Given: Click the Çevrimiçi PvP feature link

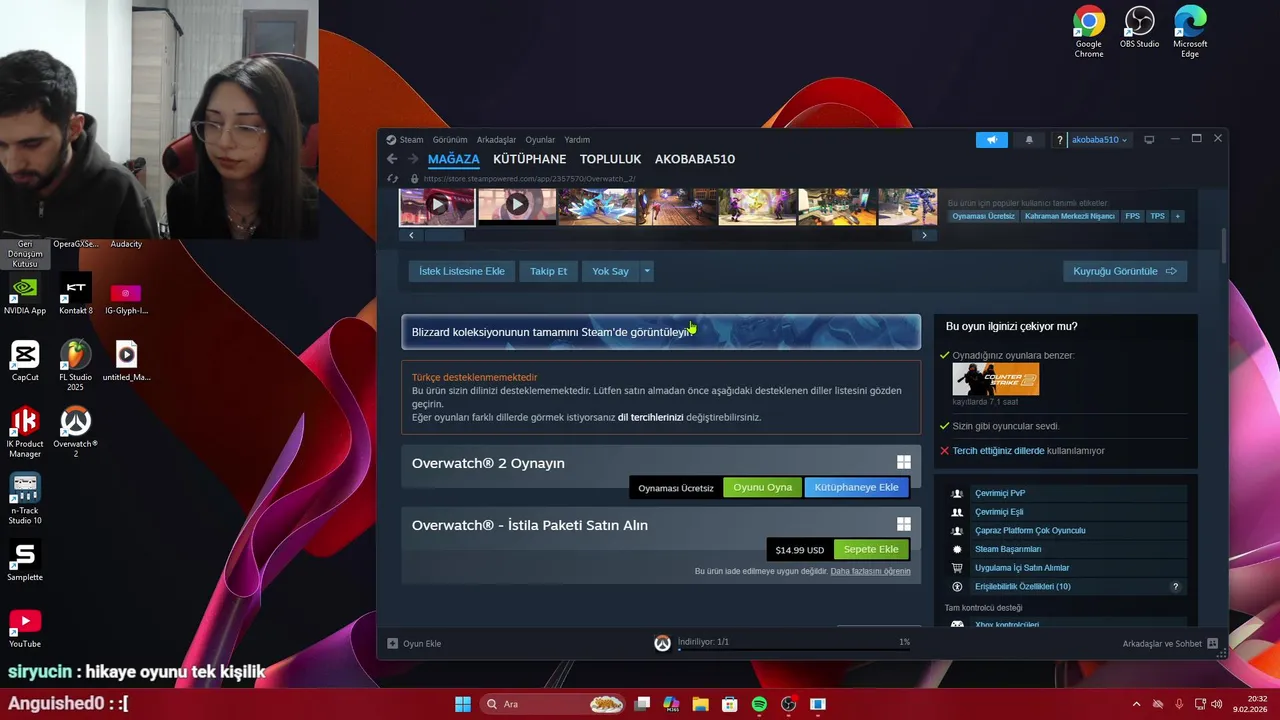Looking at the screenshot, I should (1000, 493).
